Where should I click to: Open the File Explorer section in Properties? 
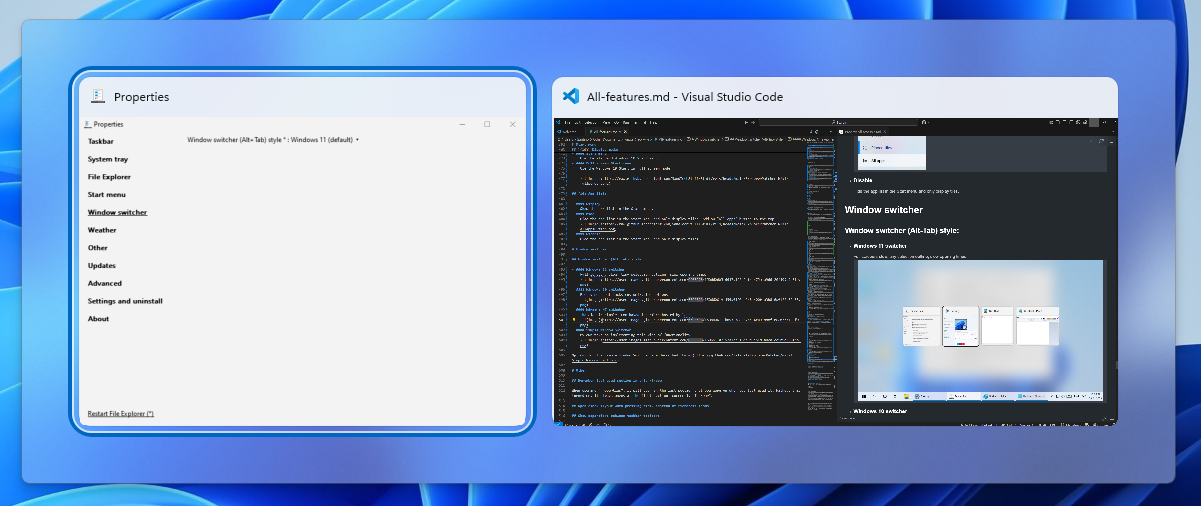[x=110, y=177]
